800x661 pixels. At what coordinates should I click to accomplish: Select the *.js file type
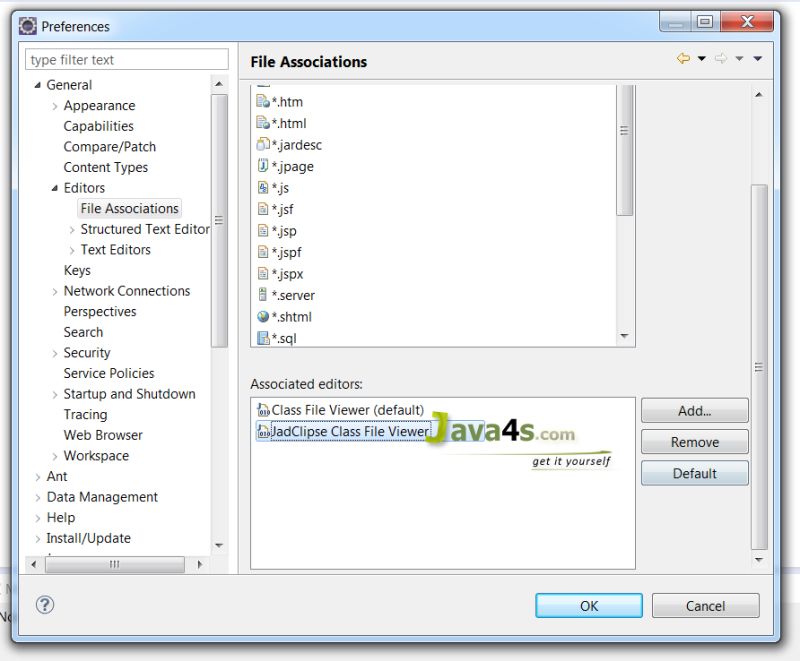281,187
